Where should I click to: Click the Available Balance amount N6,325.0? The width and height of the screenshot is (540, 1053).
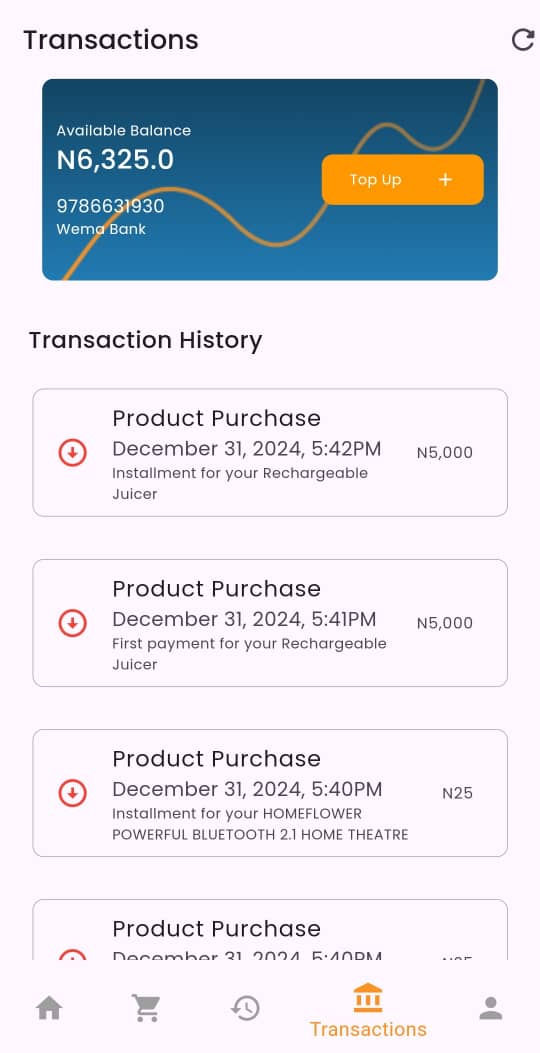[115, 160]
